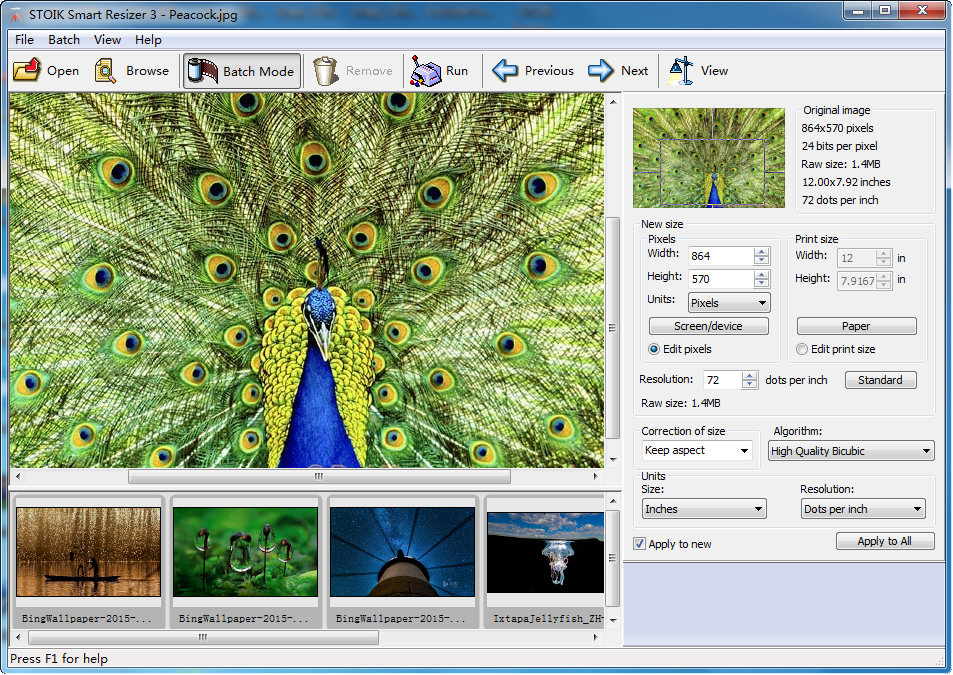Open the Help menu

coord(148,40)
